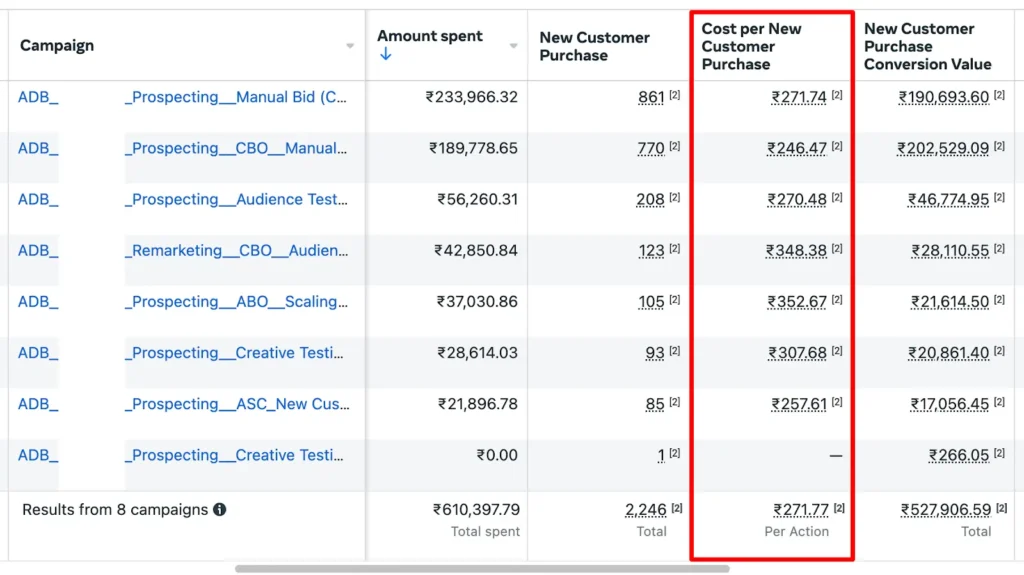The height and width of the screenshot is (575, 1024).
Task: Click the 770 new customer purchase value
Action: pos(650,148)
